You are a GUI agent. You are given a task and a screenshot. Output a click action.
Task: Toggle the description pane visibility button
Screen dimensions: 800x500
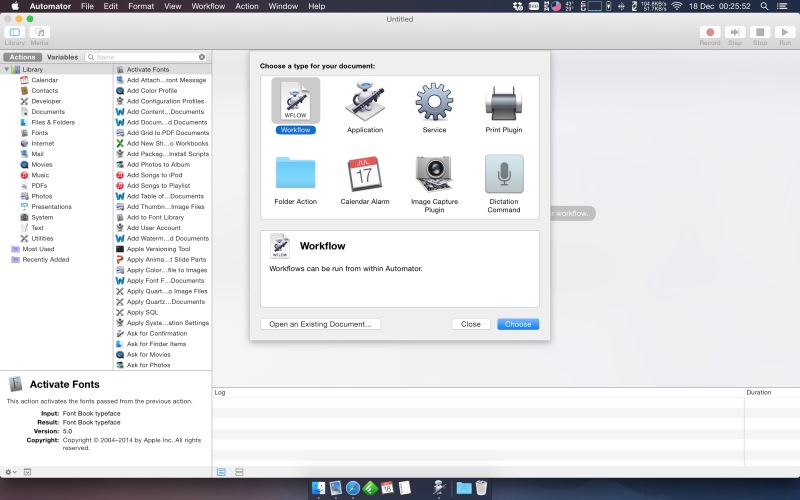point(28,472)
